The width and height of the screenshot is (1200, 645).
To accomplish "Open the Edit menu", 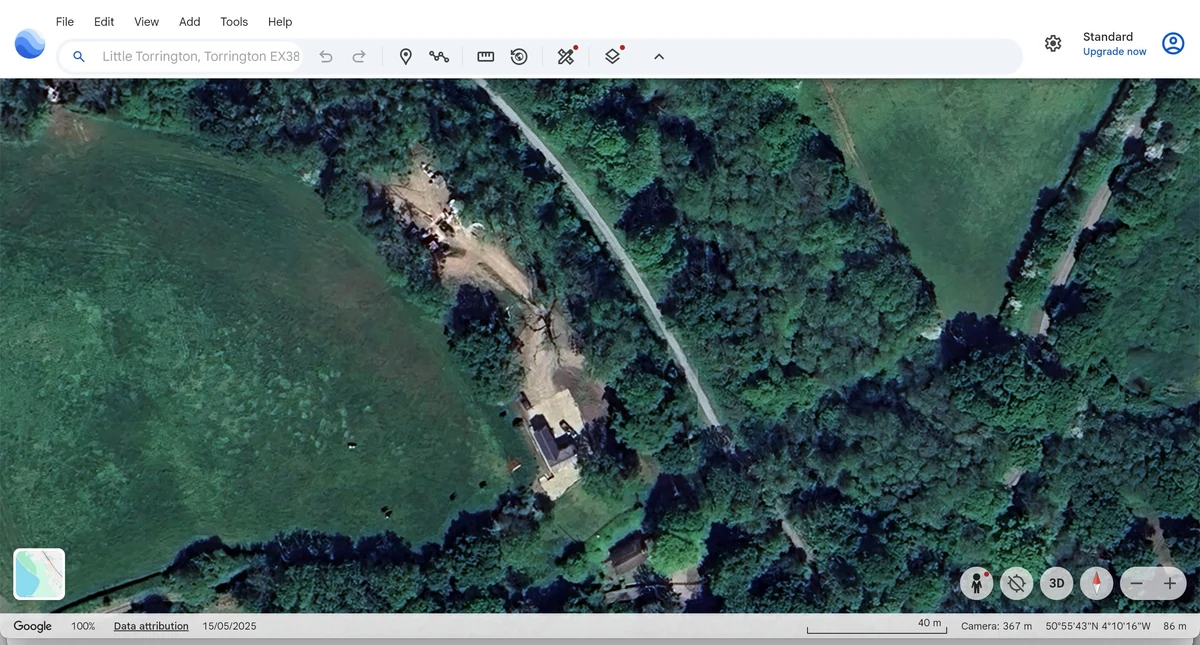I will (x=104, y=21).
